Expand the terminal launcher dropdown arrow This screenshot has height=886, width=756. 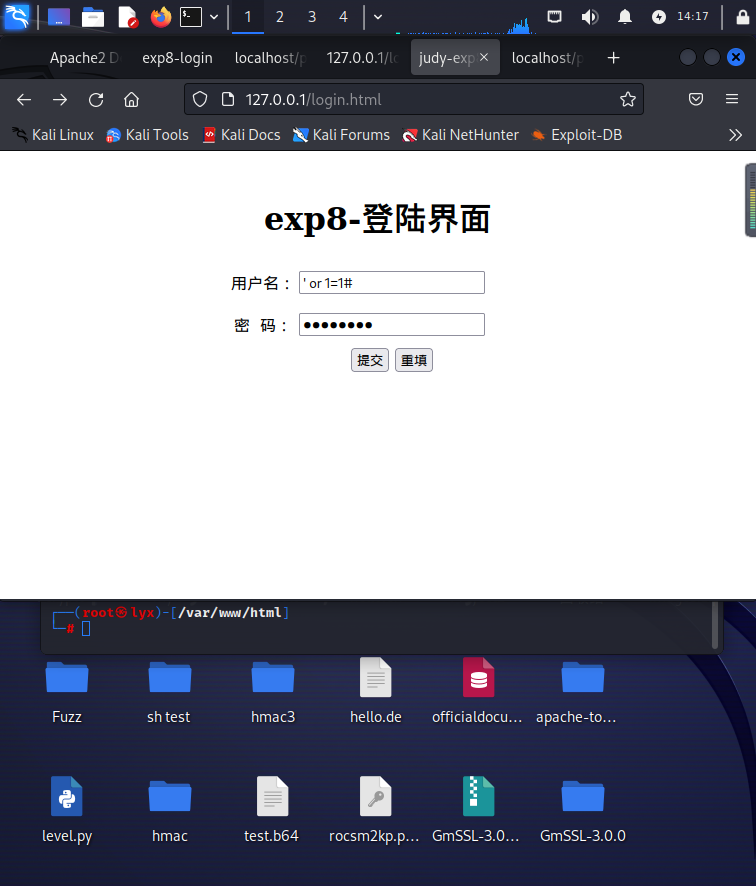pyautogui.click(x=214, y=17)
